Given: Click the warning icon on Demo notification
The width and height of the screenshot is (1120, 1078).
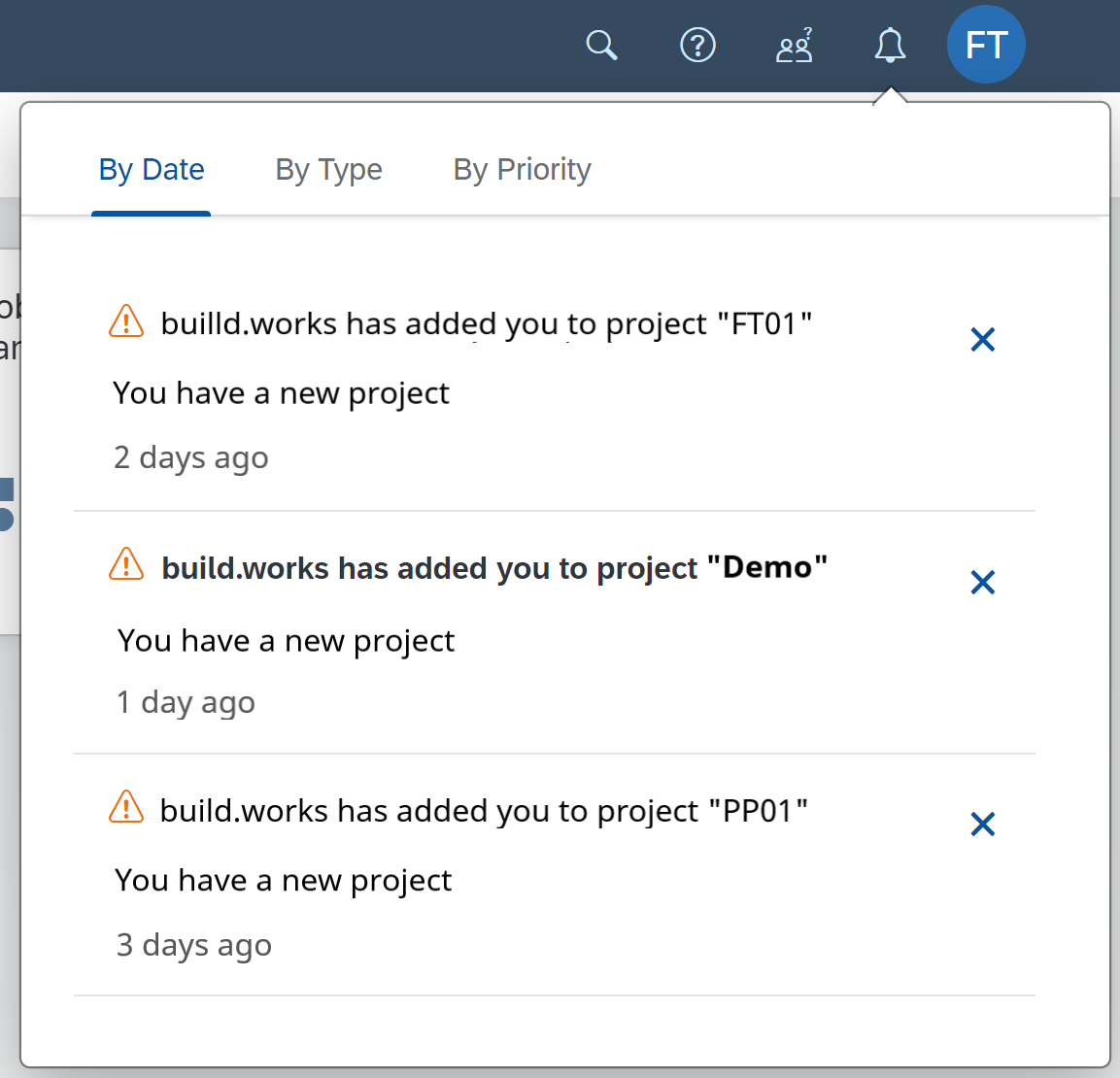Looking at the screenshot, I should coord(126,564).
